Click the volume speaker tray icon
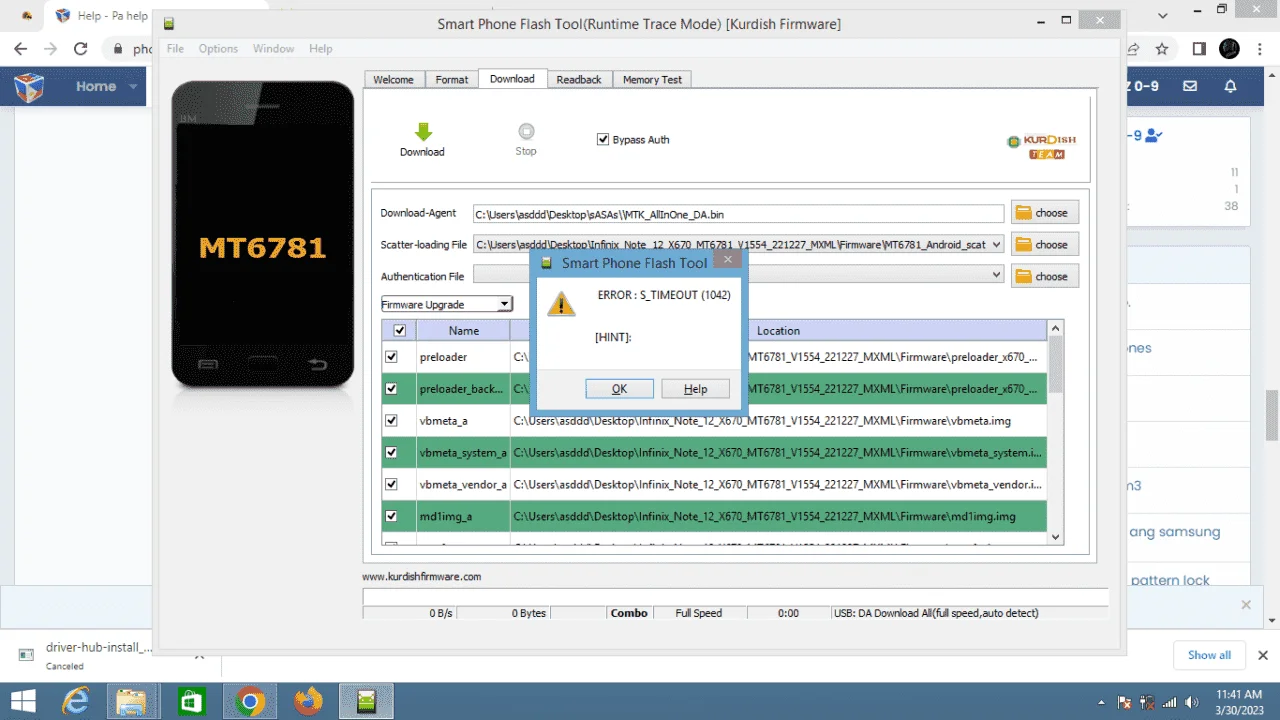Screen dimensions: 1280x720 [x=1190, y=702]
